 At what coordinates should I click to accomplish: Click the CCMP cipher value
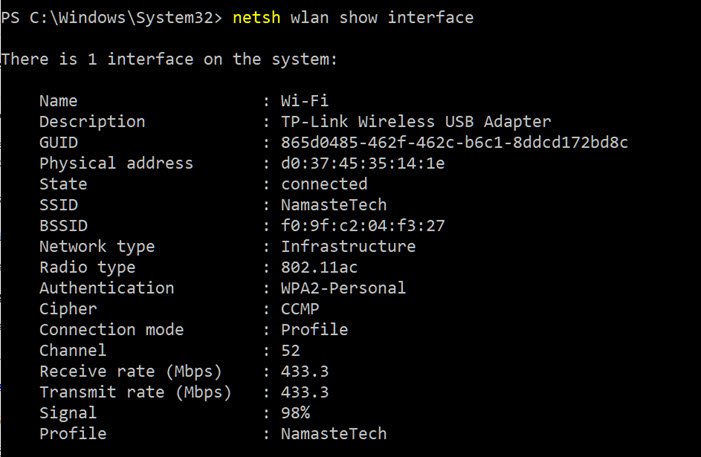coord(299,309)
